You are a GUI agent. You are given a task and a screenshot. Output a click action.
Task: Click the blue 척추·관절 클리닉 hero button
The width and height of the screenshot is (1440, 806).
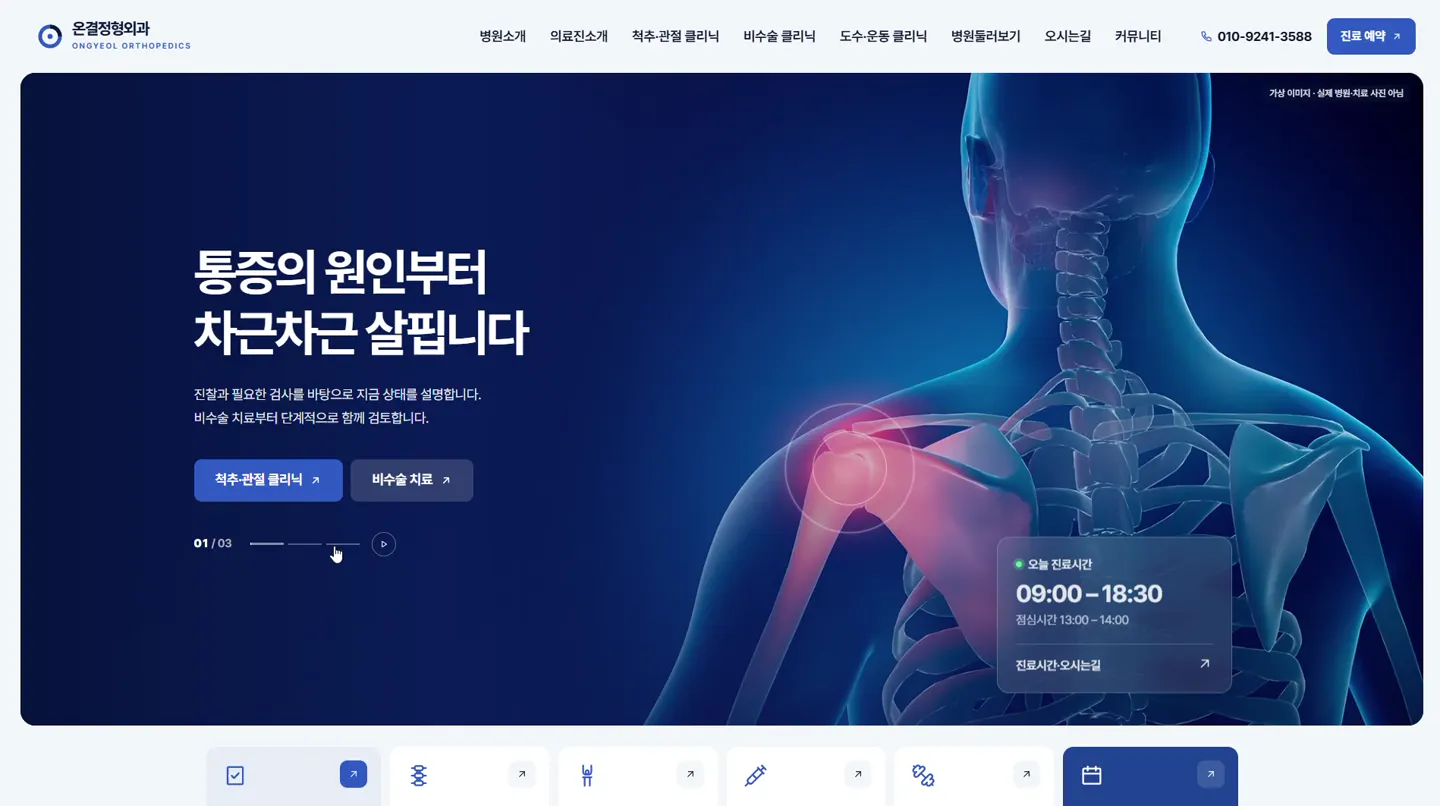[x=268, y=480]
